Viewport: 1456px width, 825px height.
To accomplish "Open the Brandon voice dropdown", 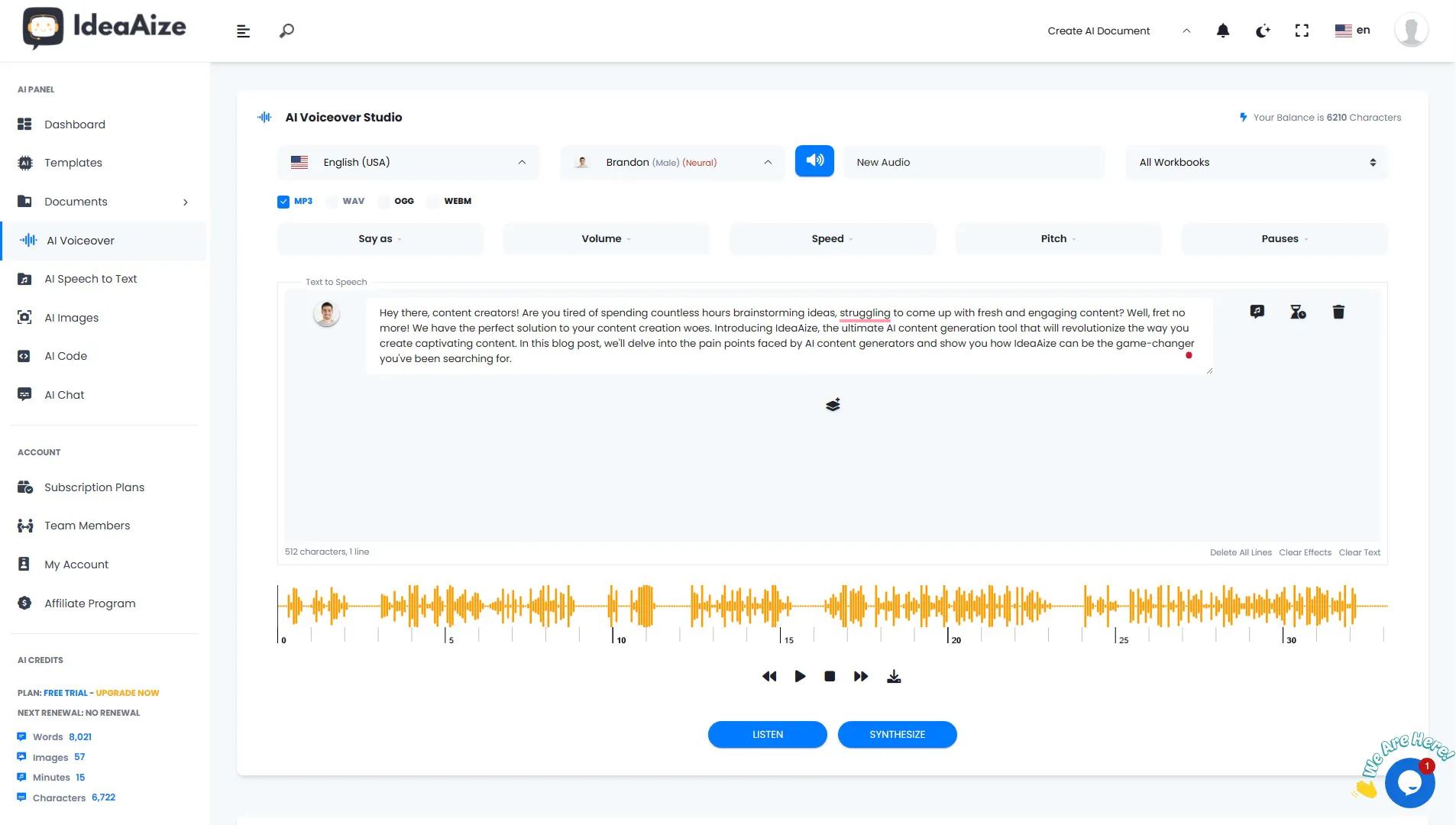I will click(672, 162).
